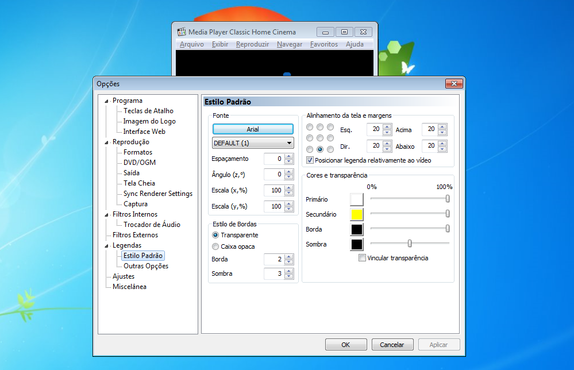Select Formatos in the tree
The height and width of the screenshot is (370, 574).
pos(138,152)
